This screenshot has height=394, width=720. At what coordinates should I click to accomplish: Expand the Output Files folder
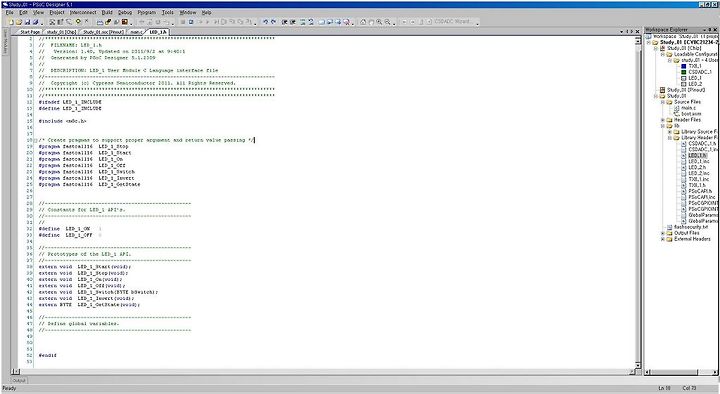point(663,233)
